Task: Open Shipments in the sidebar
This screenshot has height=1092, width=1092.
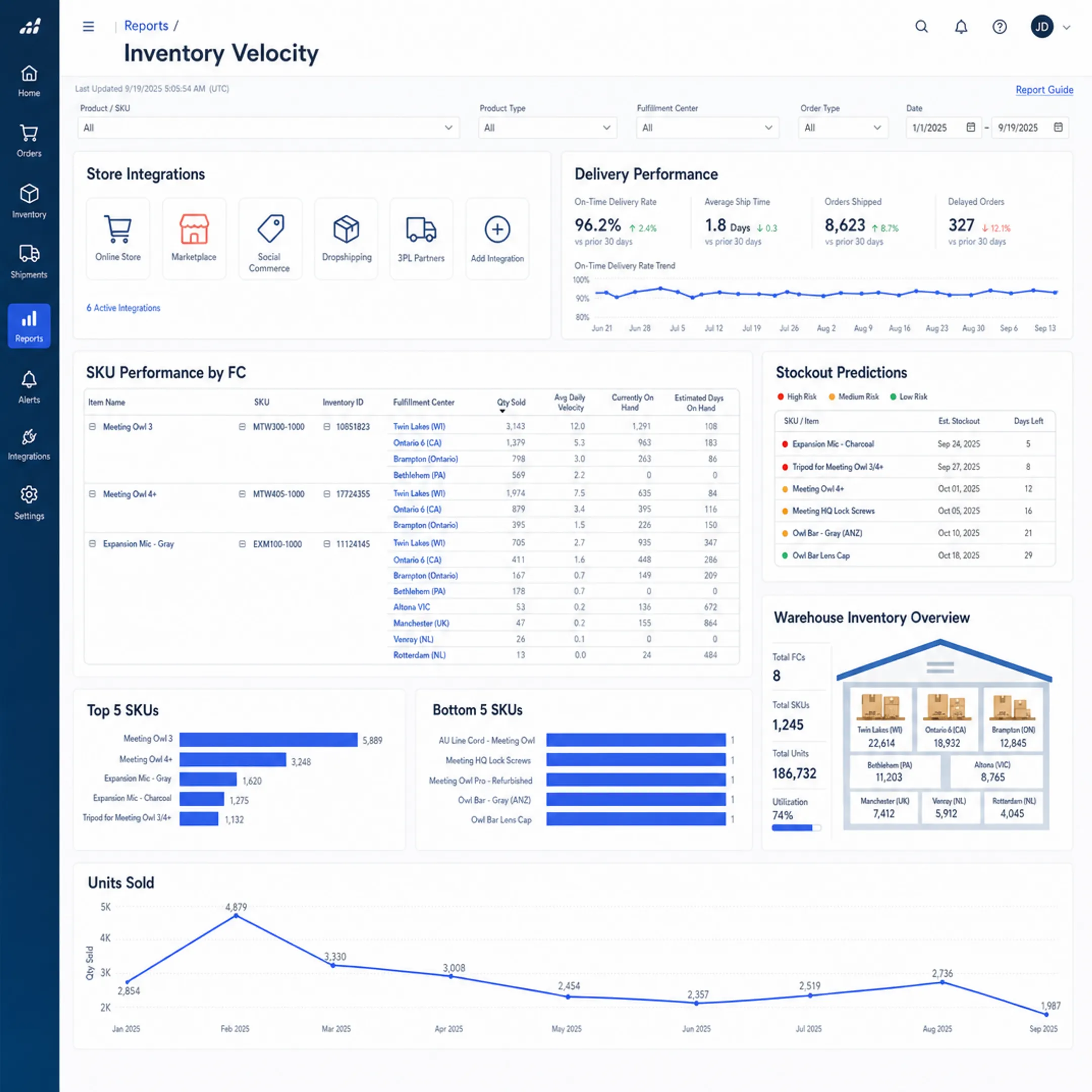Action: tap(29, 262)
